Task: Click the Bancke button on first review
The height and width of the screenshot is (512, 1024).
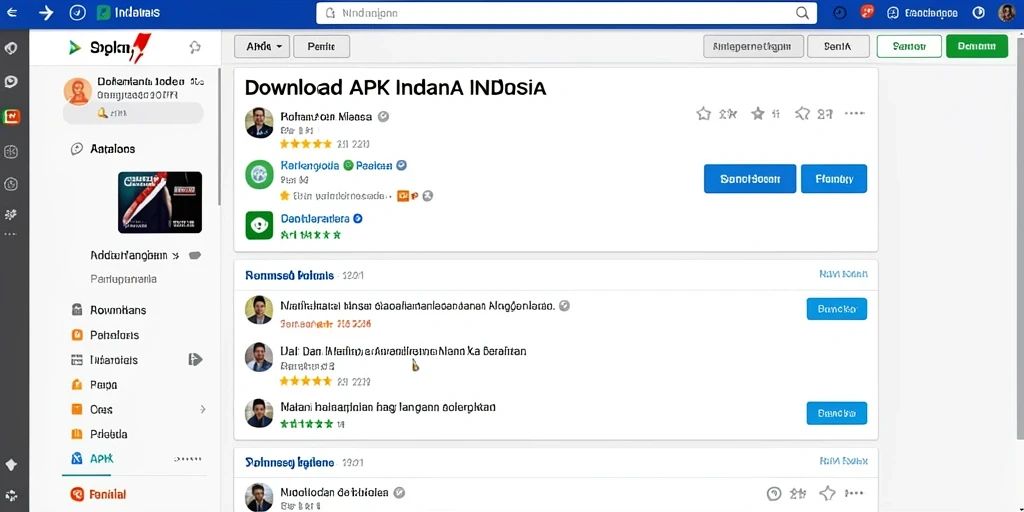Action: [x=837, y=308]
